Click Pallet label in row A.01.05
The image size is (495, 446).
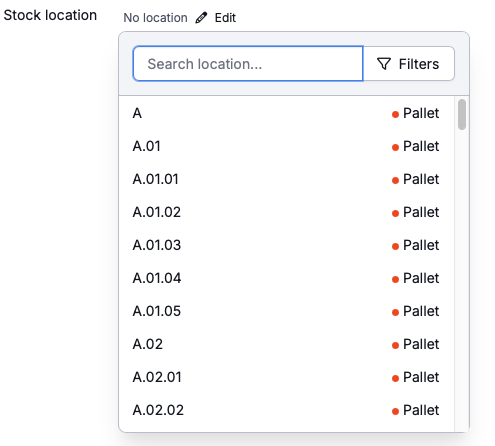pos(421,311)
